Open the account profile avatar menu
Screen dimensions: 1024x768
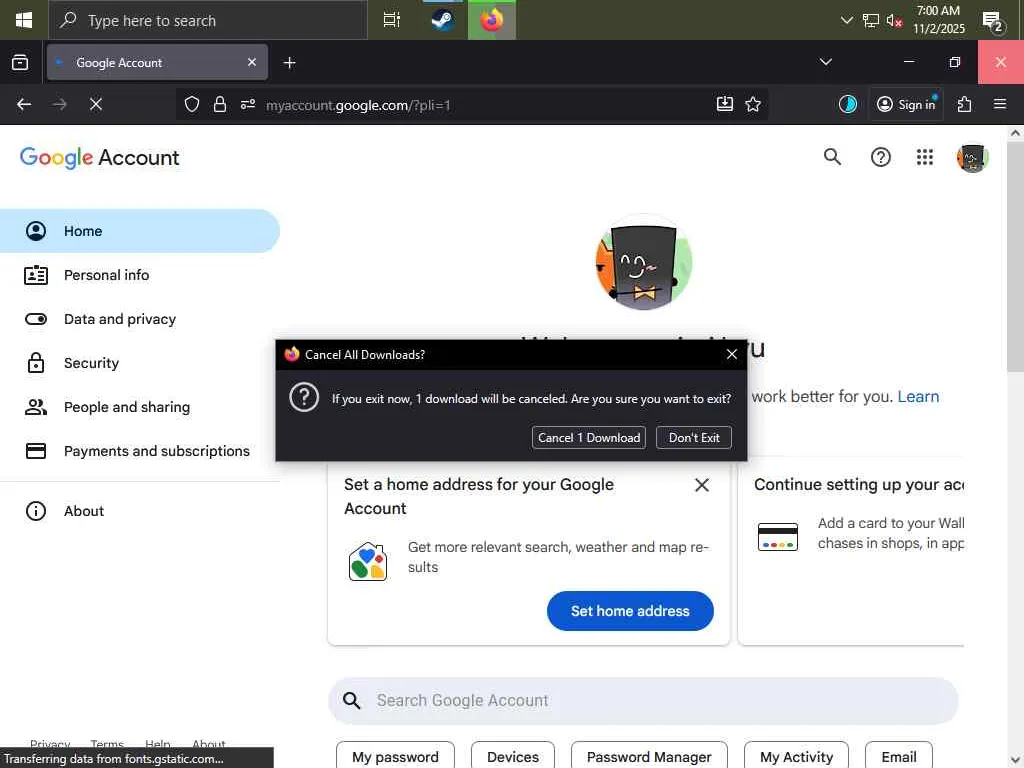pyautogui.click(x=972, y=157)
